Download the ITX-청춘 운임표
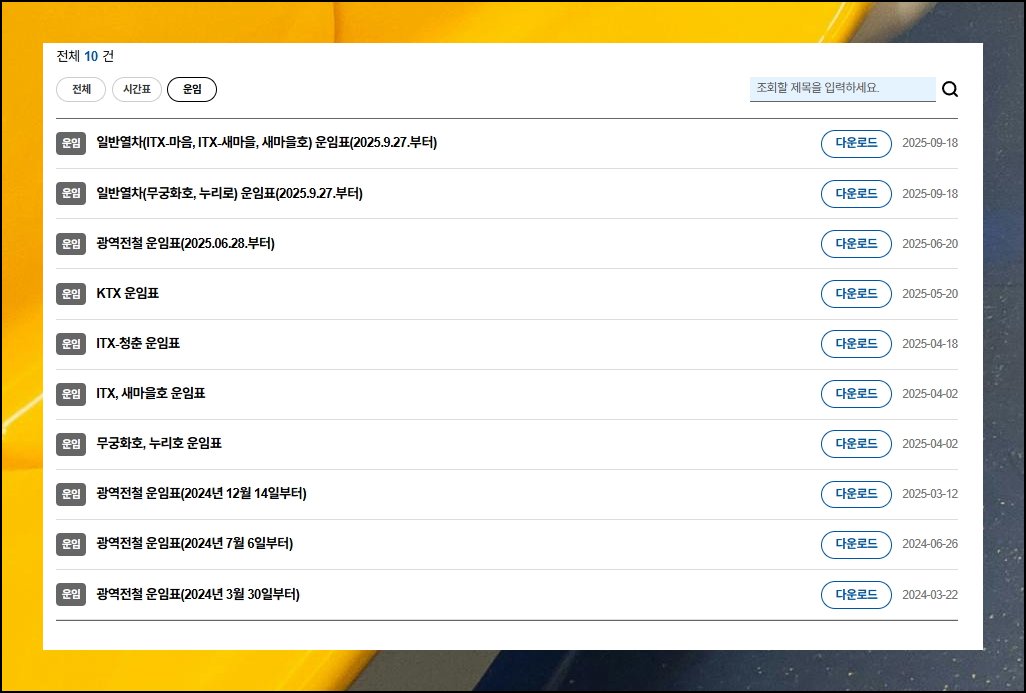 (x=856, y=344)
